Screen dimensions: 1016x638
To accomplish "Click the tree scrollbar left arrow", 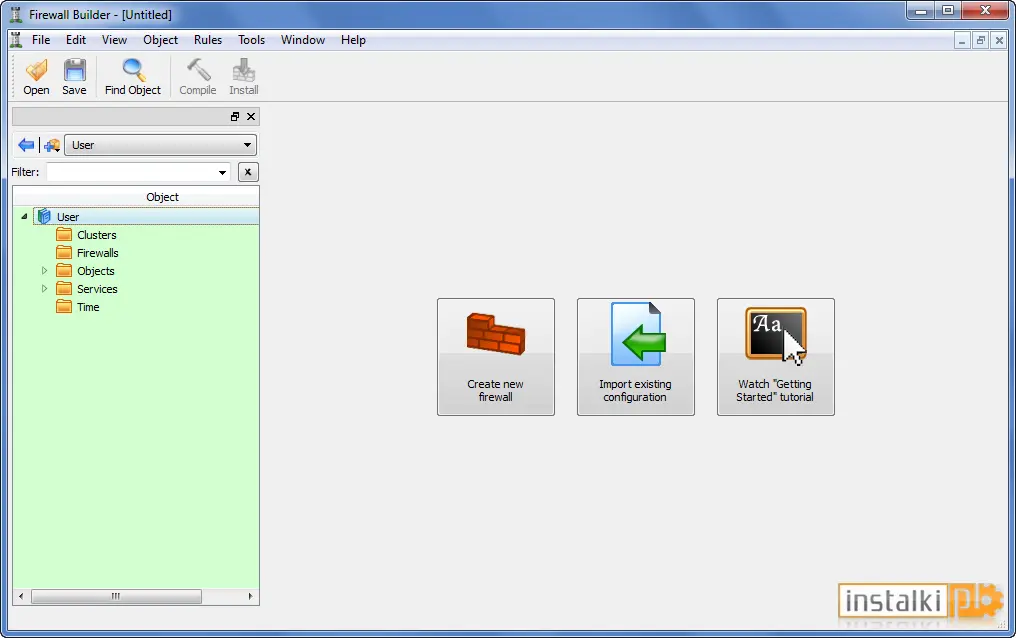I will tap(21, 596).
